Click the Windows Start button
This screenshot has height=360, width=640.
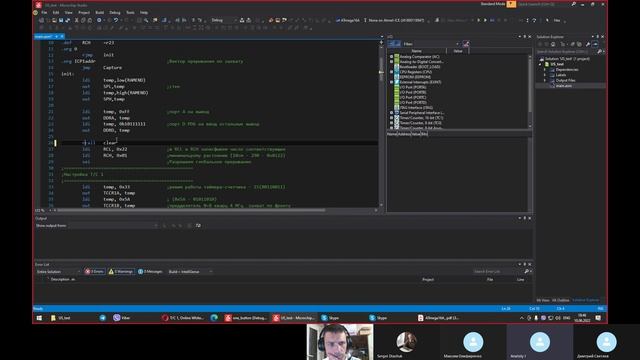[x=39, y=318]
